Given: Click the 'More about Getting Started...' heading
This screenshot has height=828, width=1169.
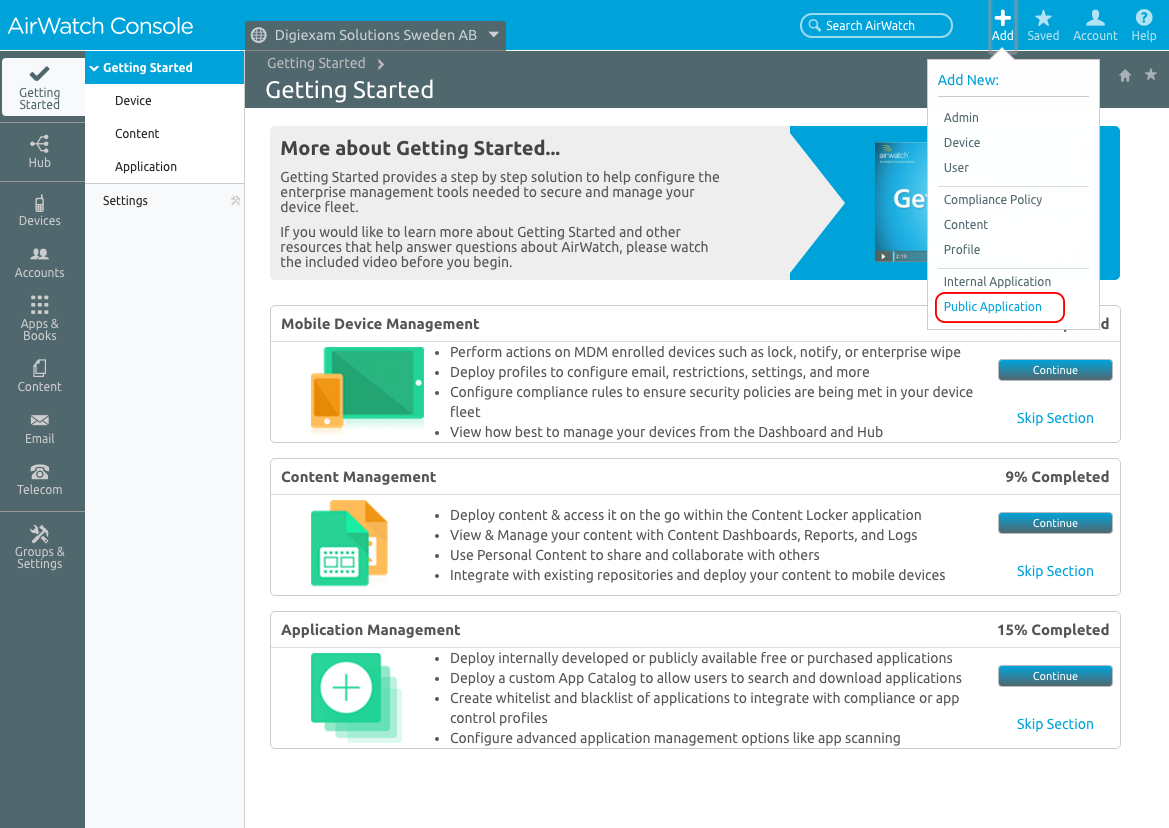Looking at the screenshot, I should (420, 148).
